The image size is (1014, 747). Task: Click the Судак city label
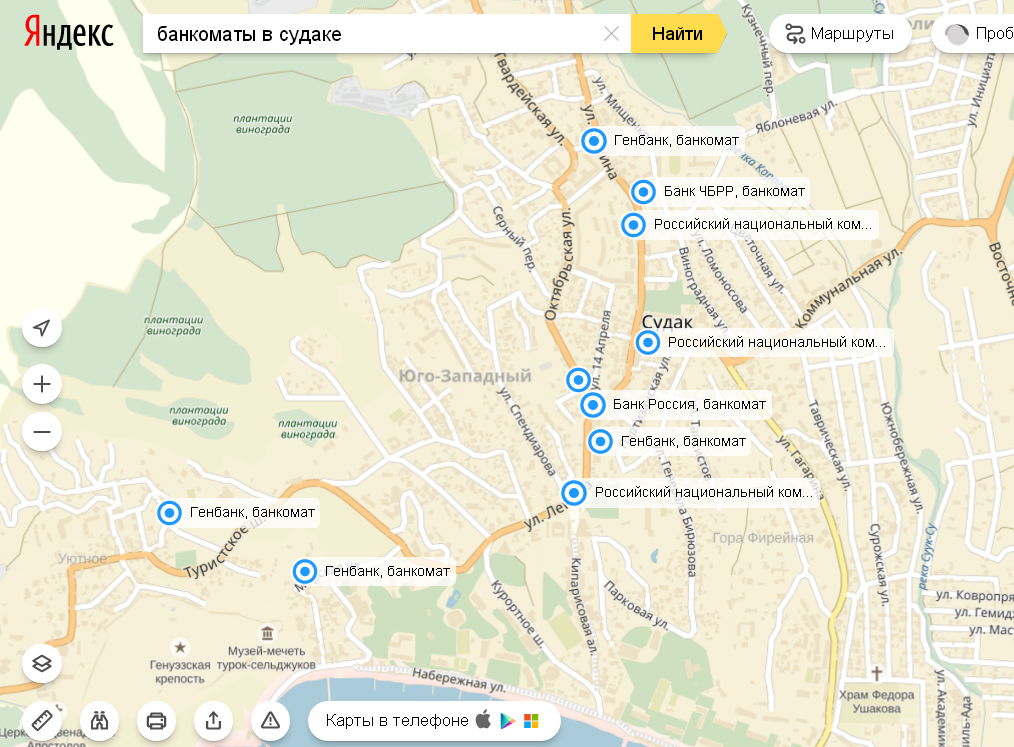(667, 321)
